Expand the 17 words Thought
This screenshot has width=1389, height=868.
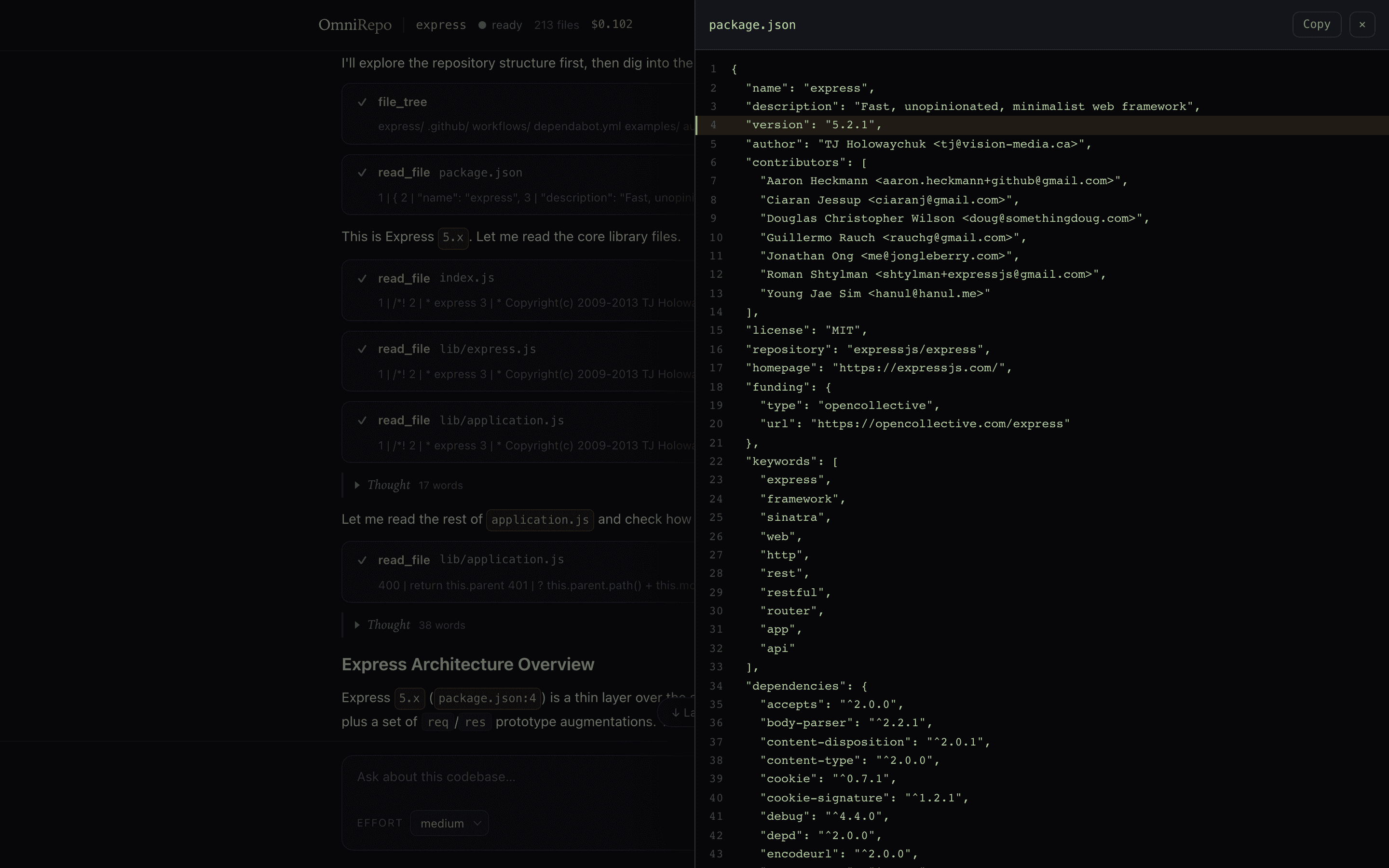(409, 485)
